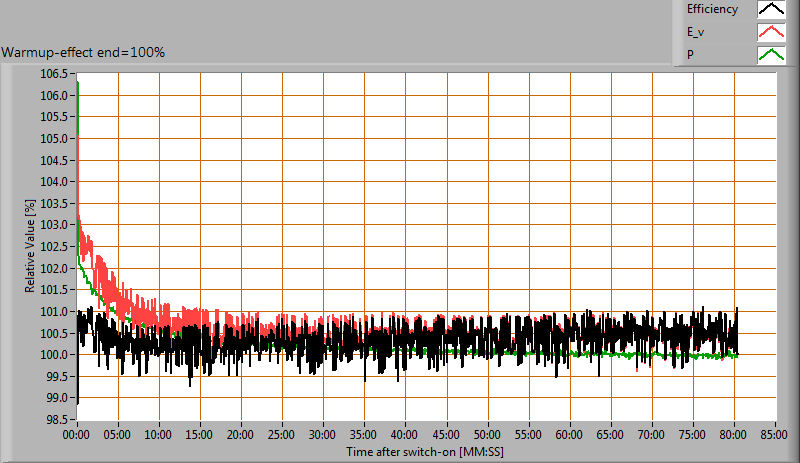This screenshot has height=463, width=800.
Task: Click the 80:00 x-axis tick label
Action: pos(733,437)
